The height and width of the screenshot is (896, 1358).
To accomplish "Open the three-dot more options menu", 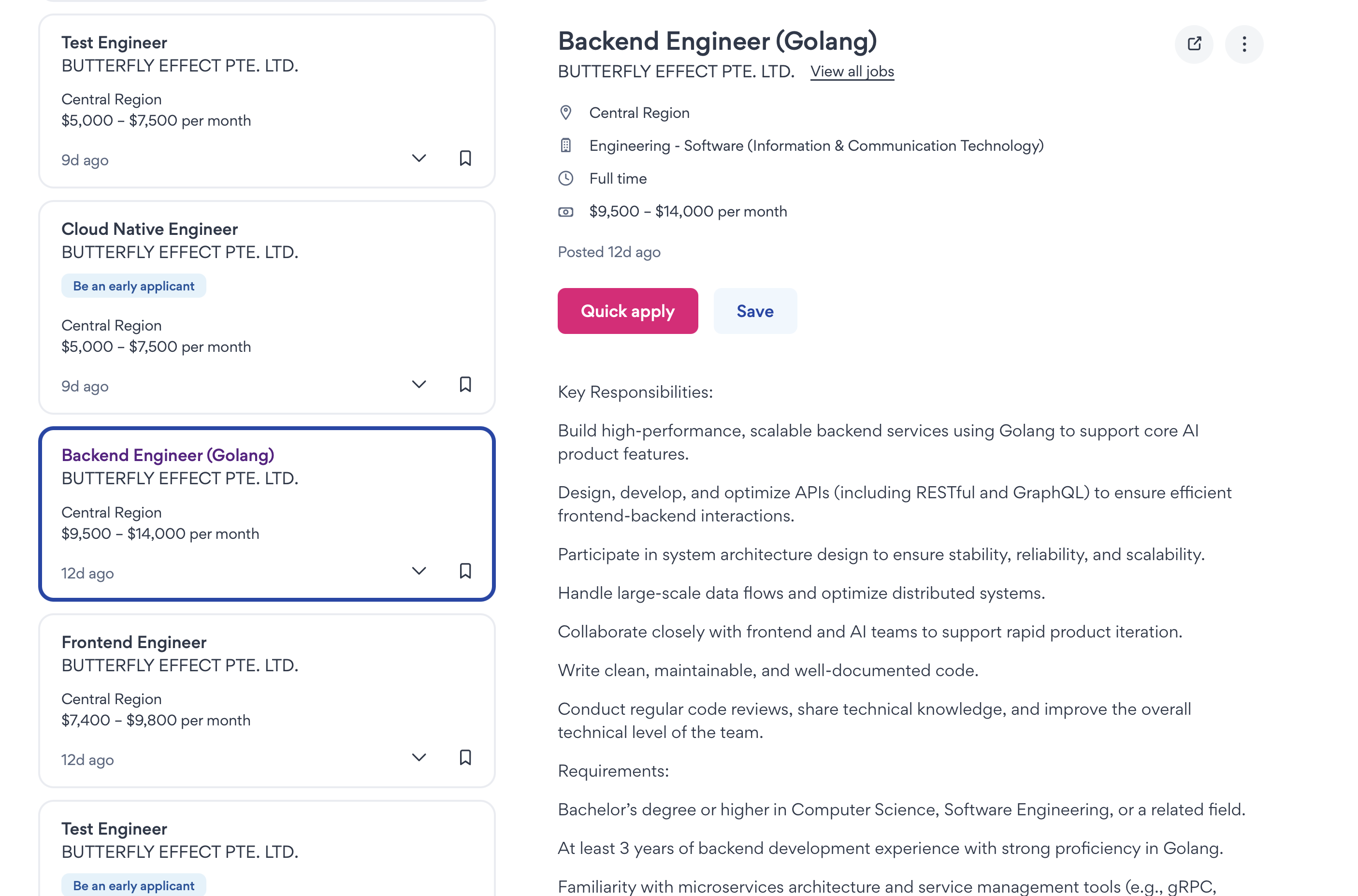I will pyautogui.click(x=1244, y=44).
